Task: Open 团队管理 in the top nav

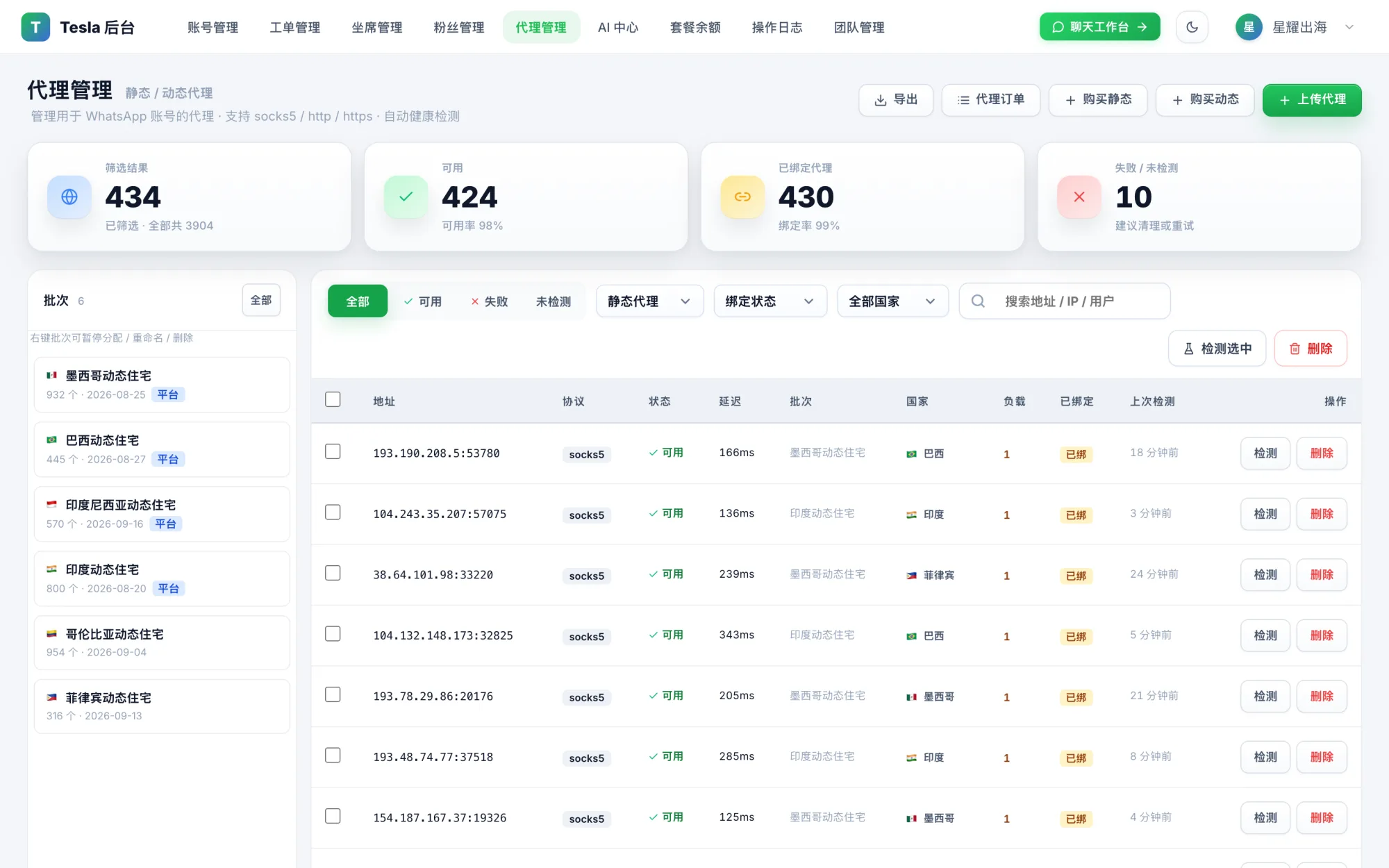Action: pyautogui.click(x=858, y=27)
